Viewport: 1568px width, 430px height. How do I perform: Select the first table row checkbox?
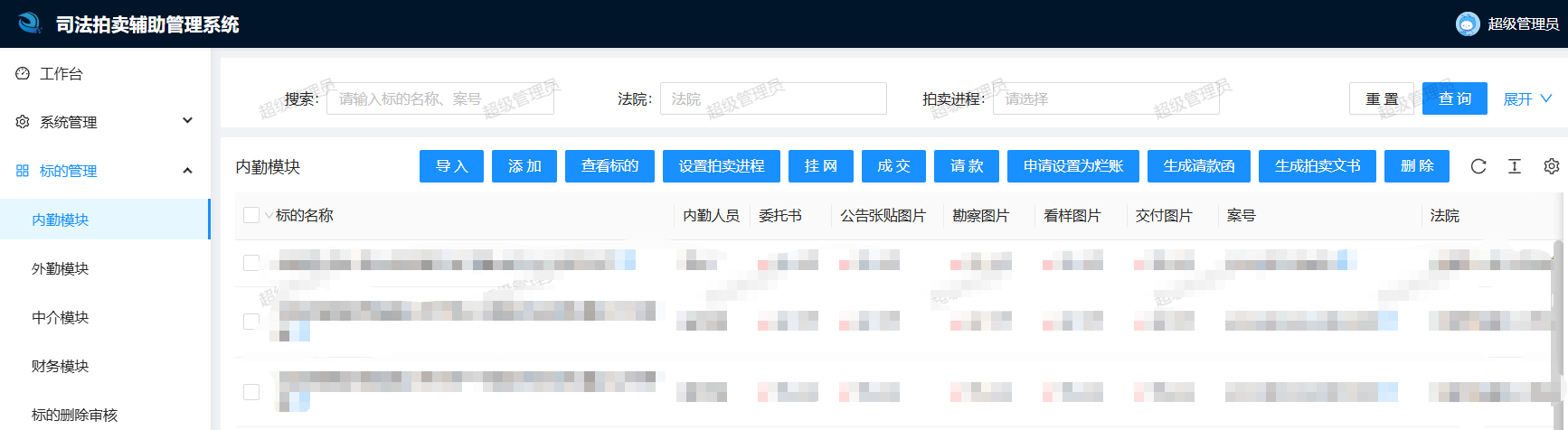pyautogui.click(x=251, y=263)
